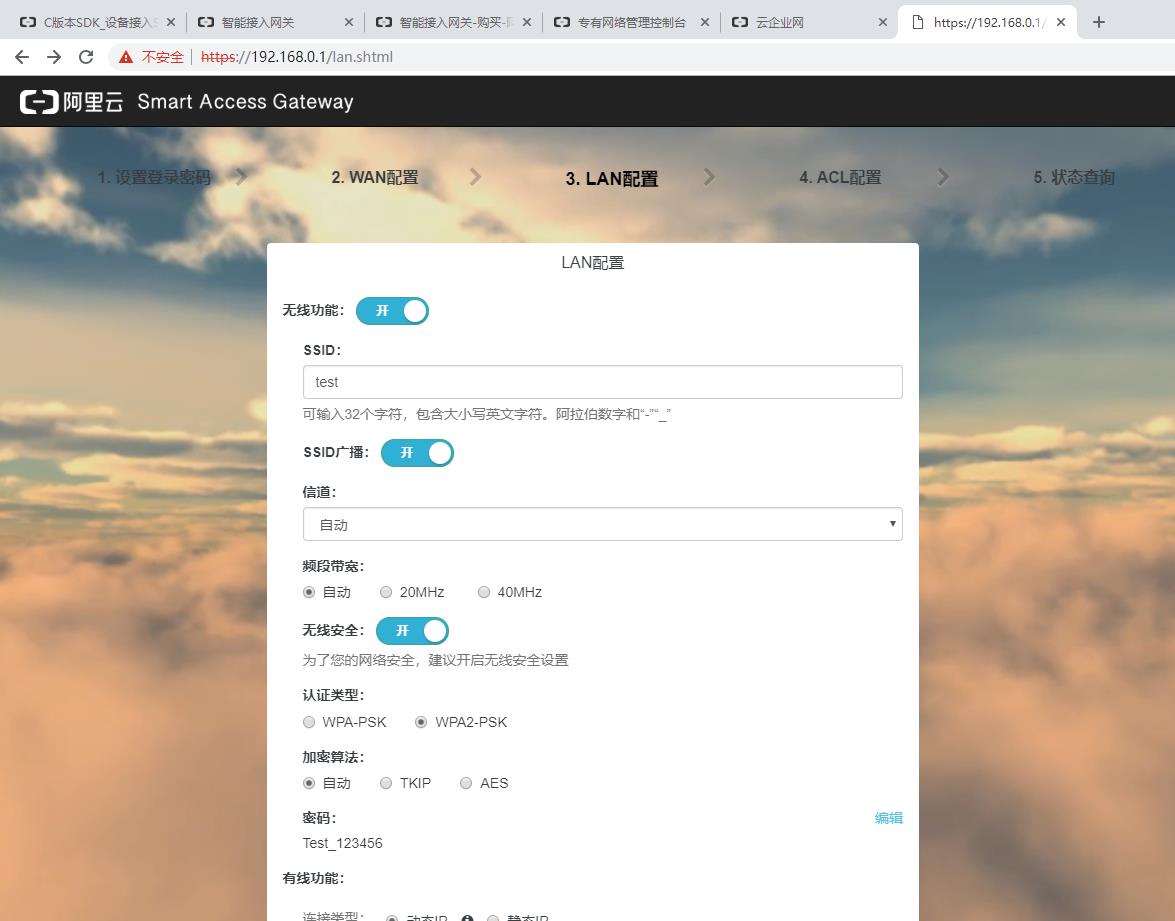Image resolution: width=1175 pixels, height=921 pixels.
Task: Toggle the SSID广播 broadcast switch
Action: [417, 453]
